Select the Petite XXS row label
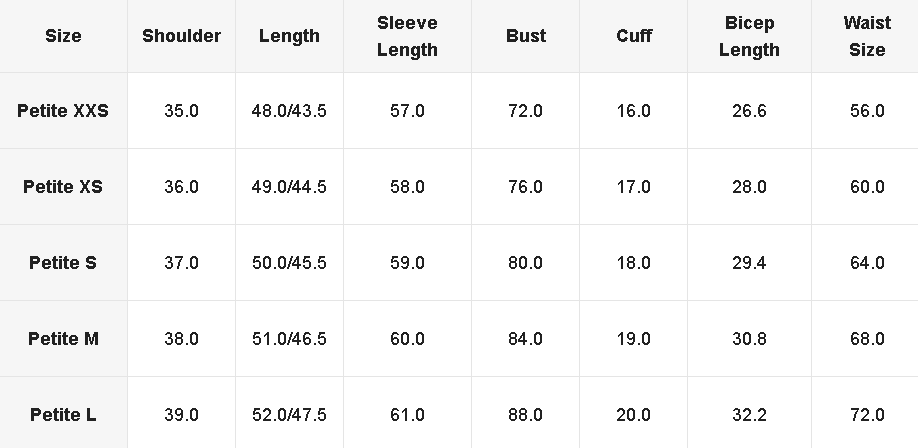The width and height of the screenshot is (918, 448). [x=63, y=111]
